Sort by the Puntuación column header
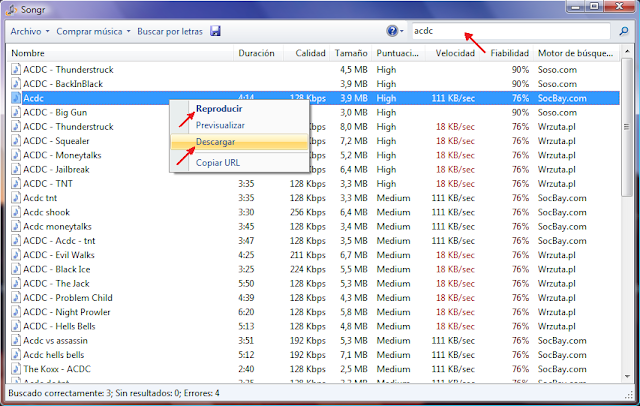The image size is (640, 406). coord(398,53)
